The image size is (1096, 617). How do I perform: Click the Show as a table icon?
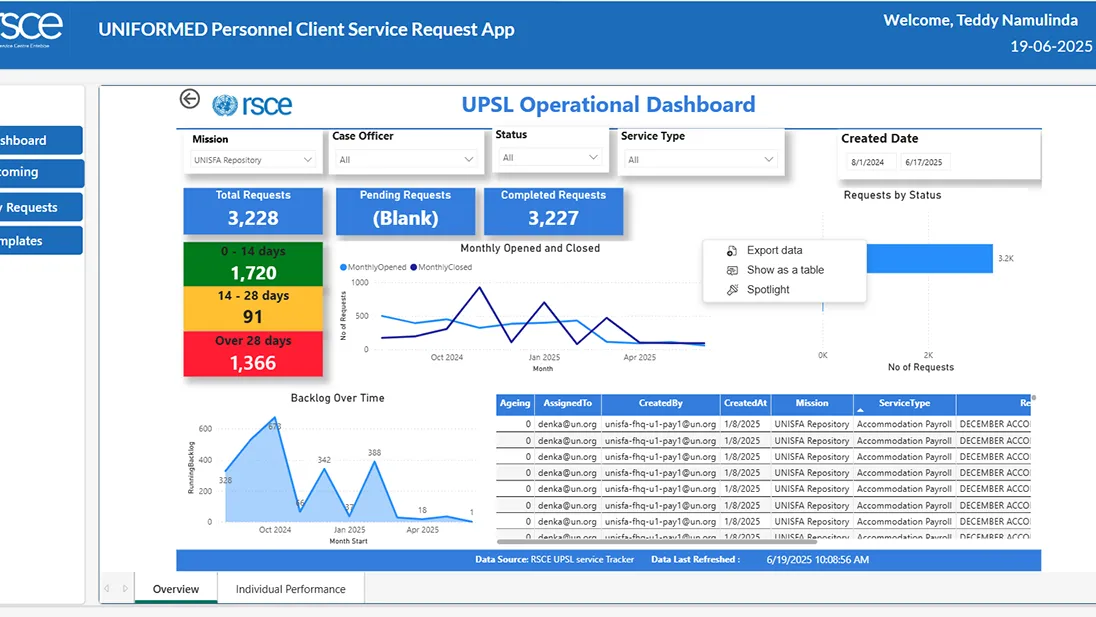point(732,270)
